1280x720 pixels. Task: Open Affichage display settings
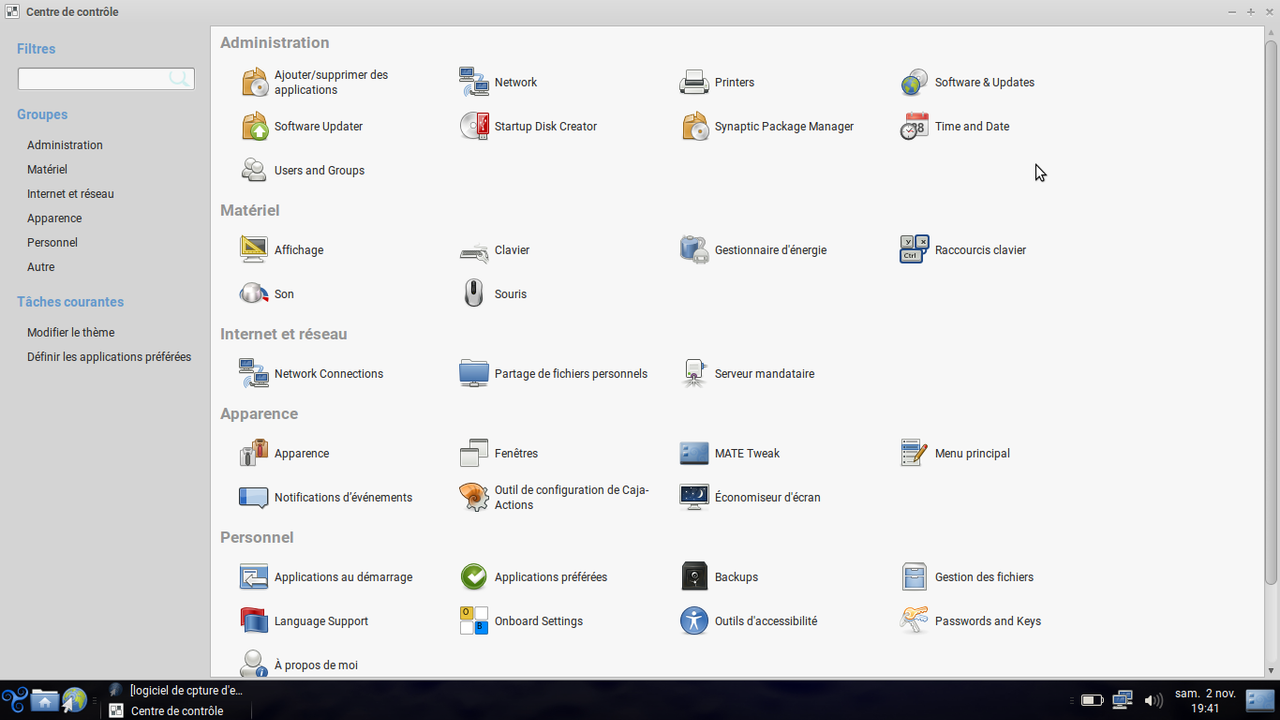(x=282, y=250)
